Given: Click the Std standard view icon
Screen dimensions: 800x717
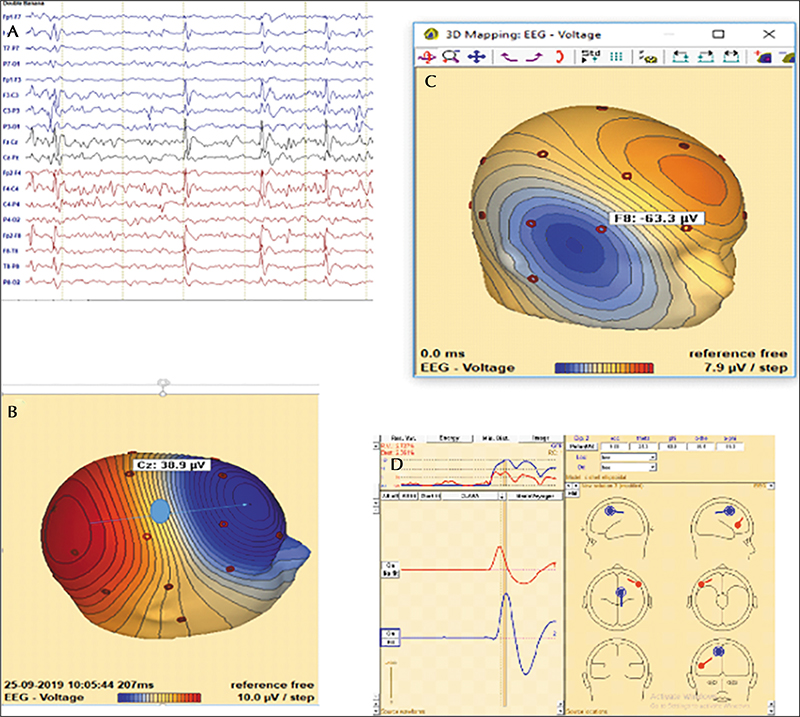Looking at the screenshot, I should [591, 57].
